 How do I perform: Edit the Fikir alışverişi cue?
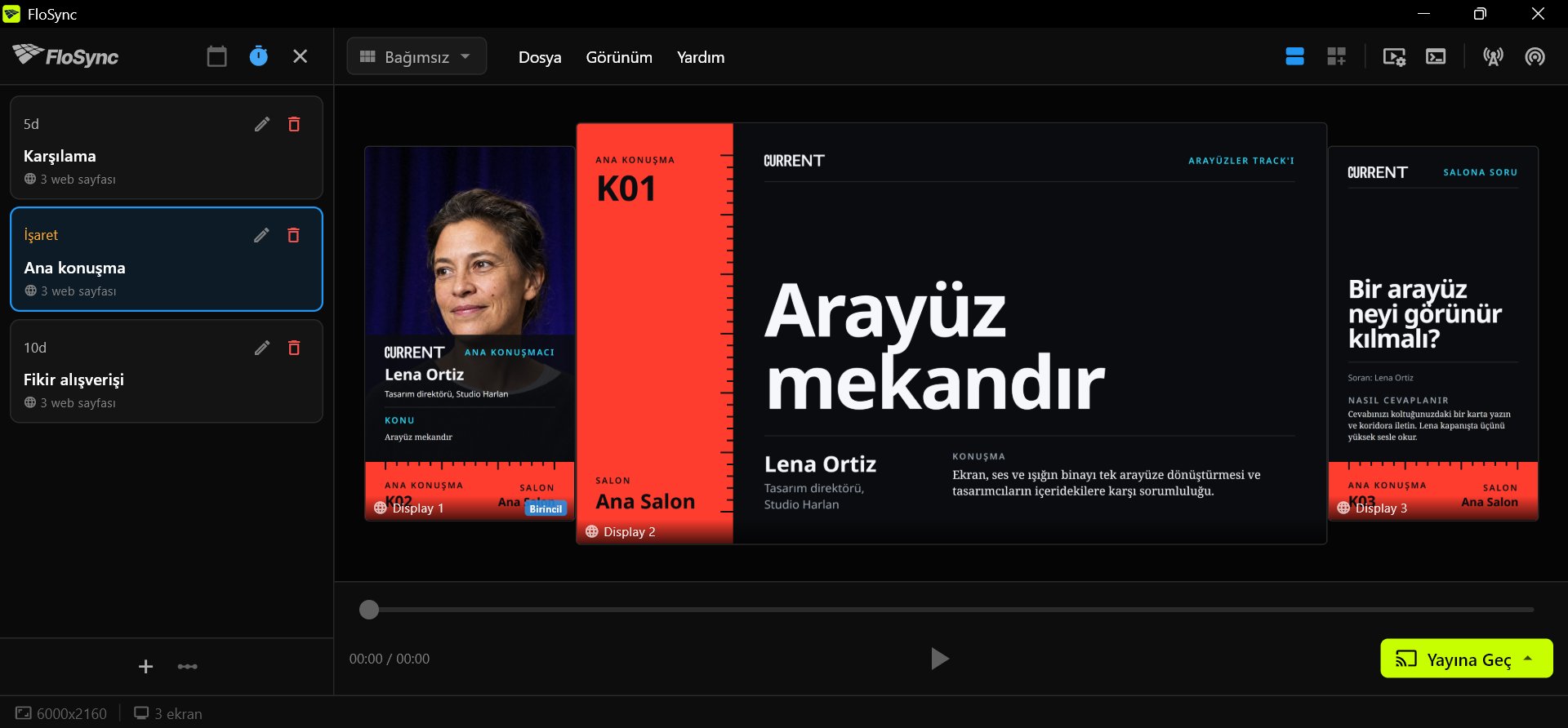262,348
